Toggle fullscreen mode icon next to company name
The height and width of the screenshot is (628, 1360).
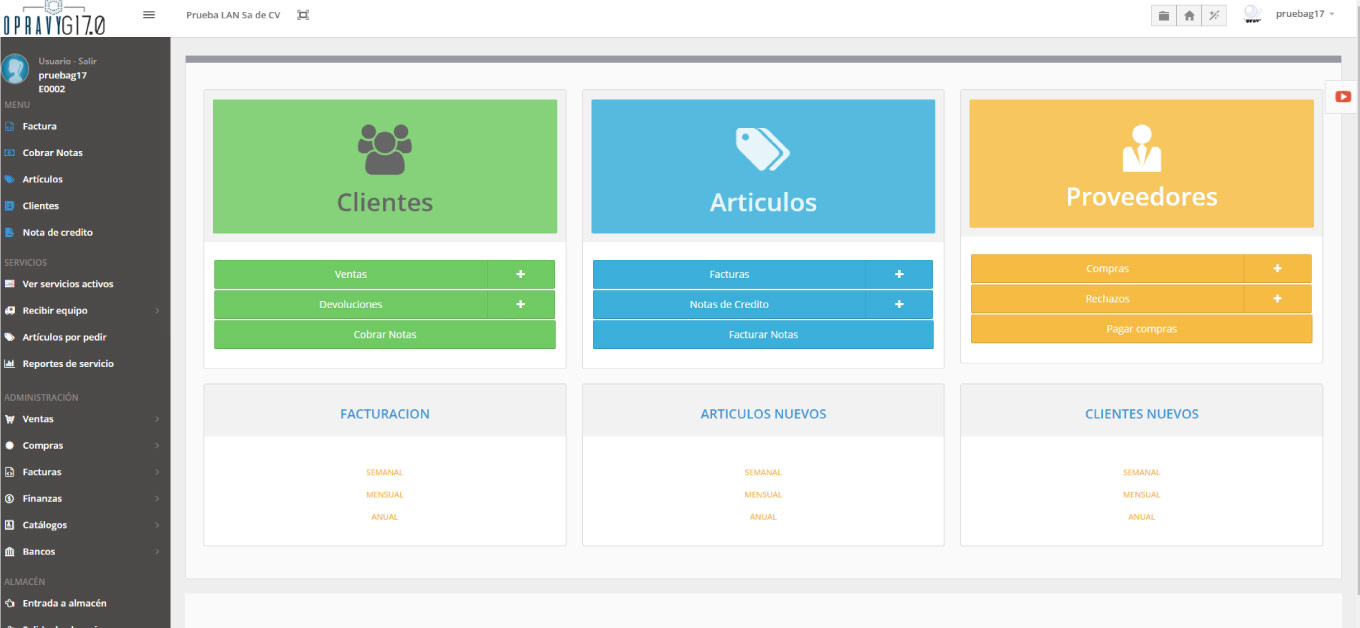click(x=302, y=15)
